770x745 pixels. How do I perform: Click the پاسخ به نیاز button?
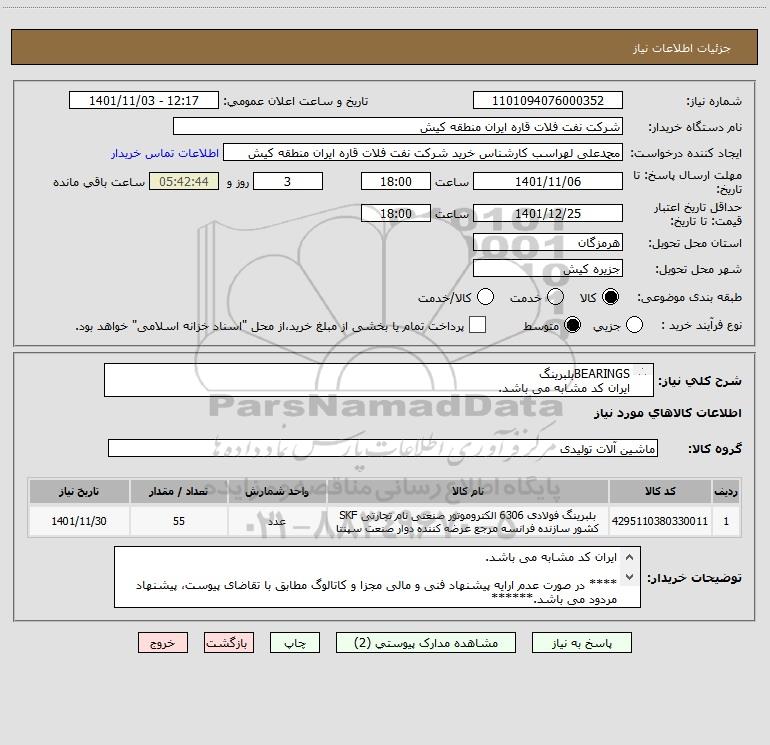582,643
